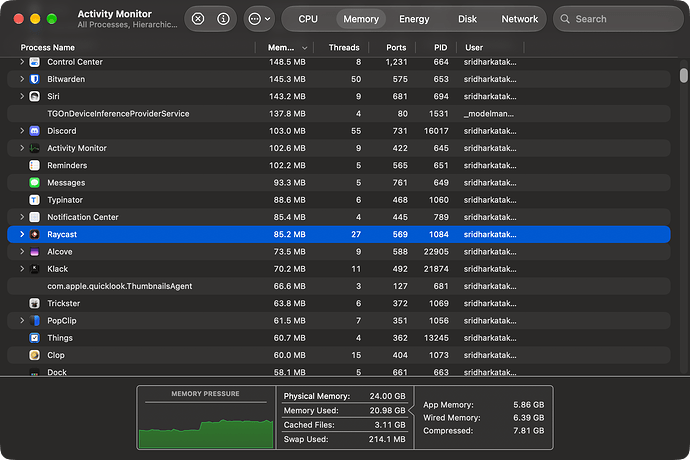The width and height of the screenshot is (690, 460).
Task: Click the stop process (X) toolbar button
Action: point(198,19)
